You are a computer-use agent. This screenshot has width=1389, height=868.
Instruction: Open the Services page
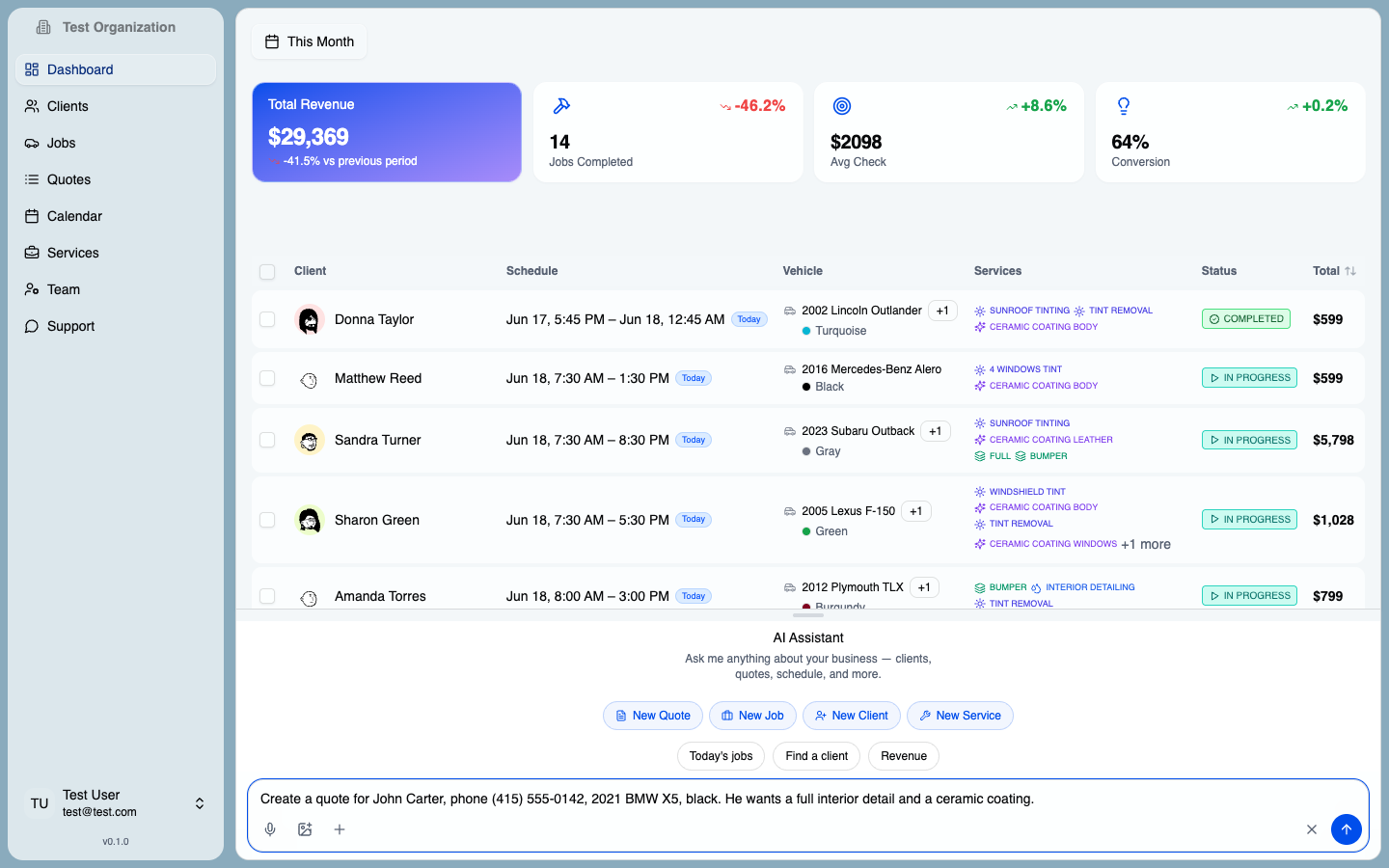point(116,253)
